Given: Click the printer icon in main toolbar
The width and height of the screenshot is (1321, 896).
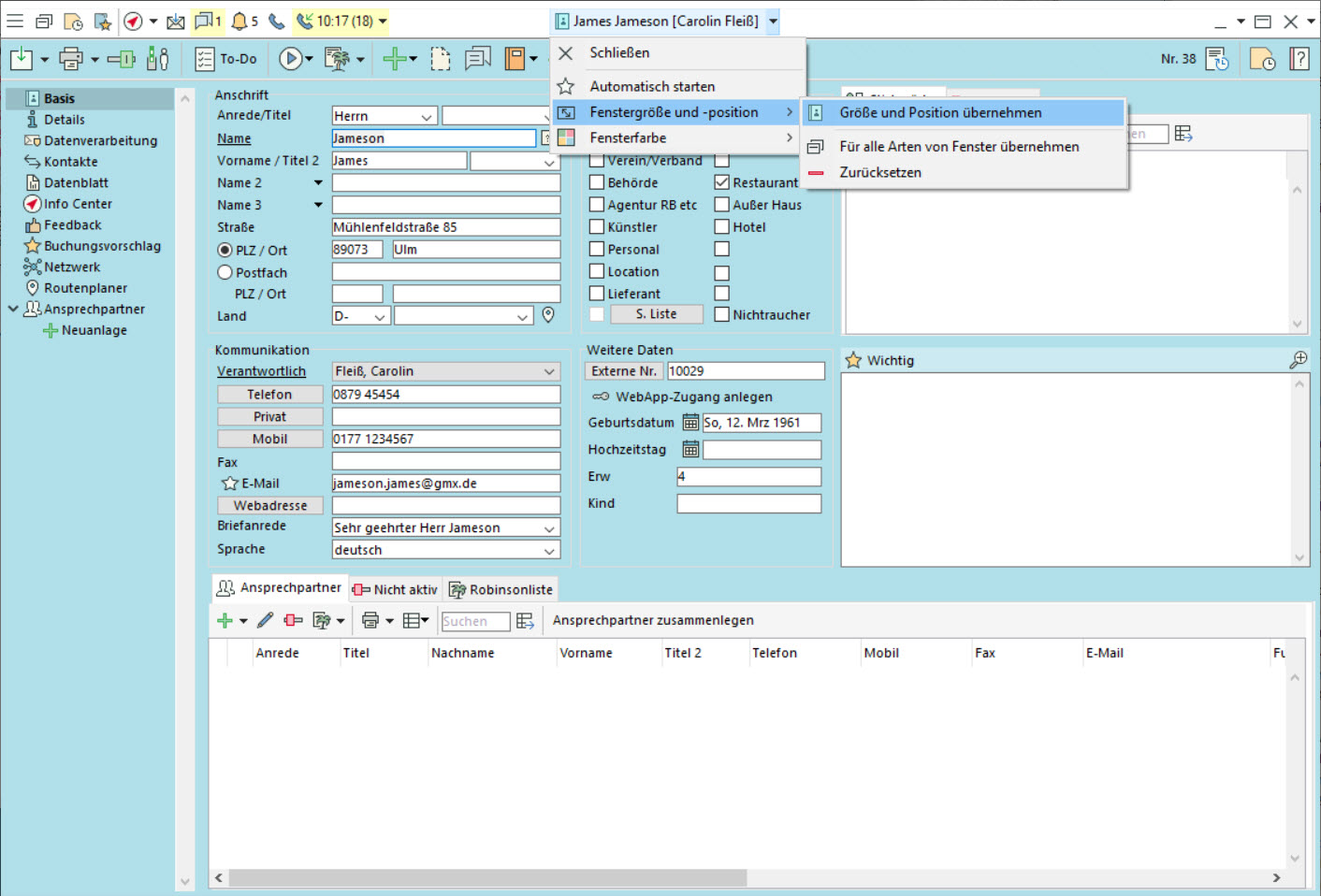Looking at the screenshot, I should [x=71, y=59].
